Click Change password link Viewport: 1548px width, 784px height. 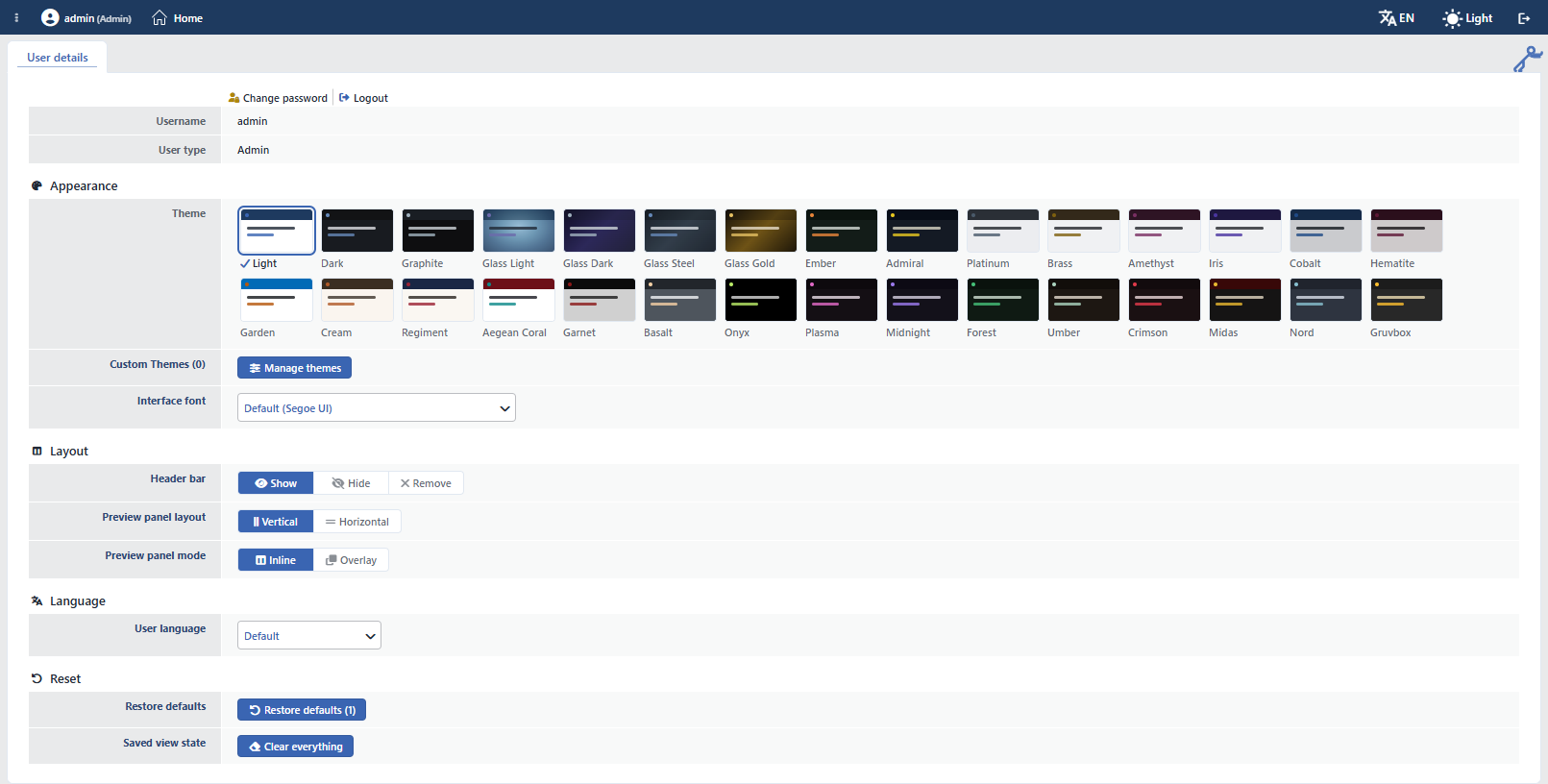pos(278,98)
